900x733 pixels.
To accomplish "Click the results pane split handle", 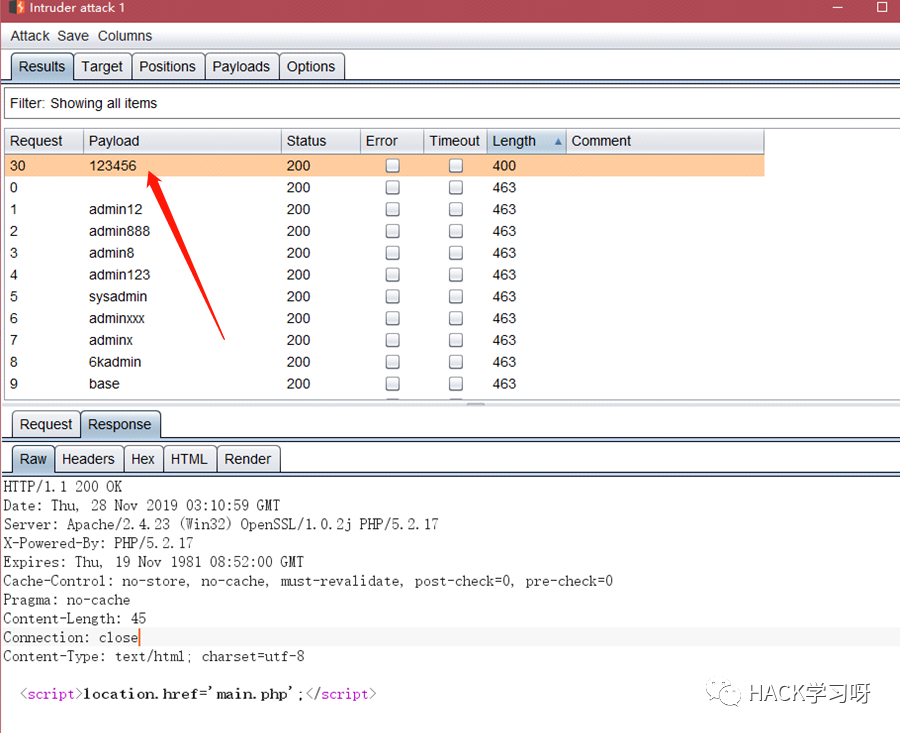I will click(x=475, y=404).
